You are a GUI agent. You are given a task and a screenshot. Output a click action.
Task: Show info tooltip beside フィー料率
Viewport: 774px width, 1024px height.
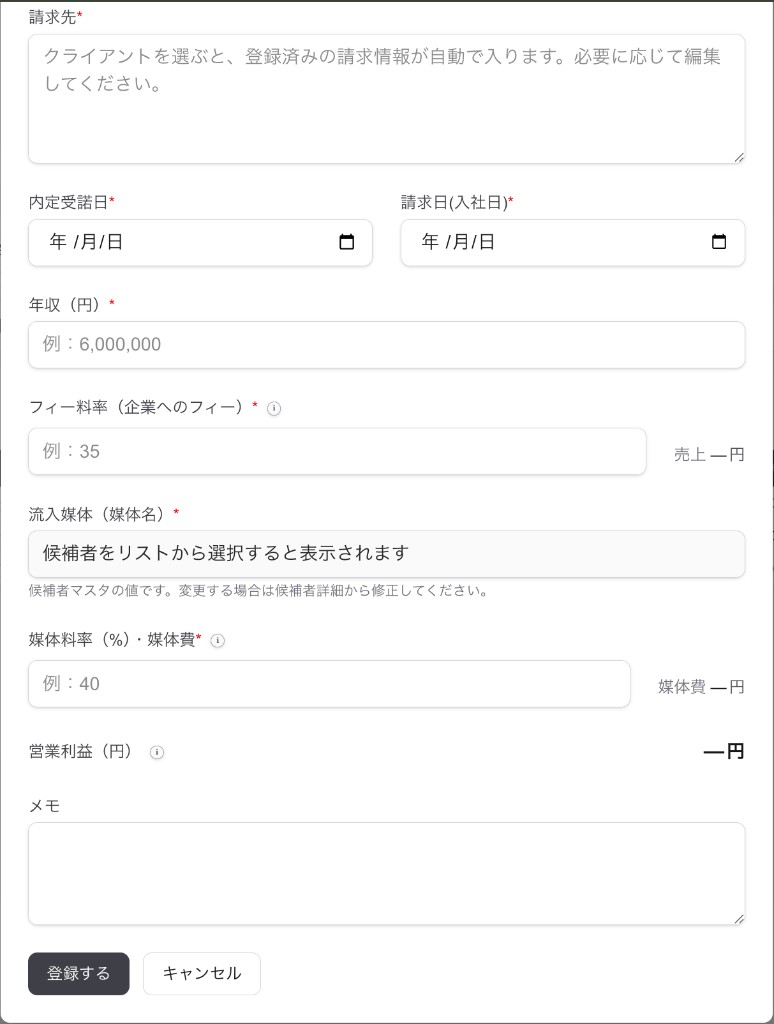click(x=274, y=409)
